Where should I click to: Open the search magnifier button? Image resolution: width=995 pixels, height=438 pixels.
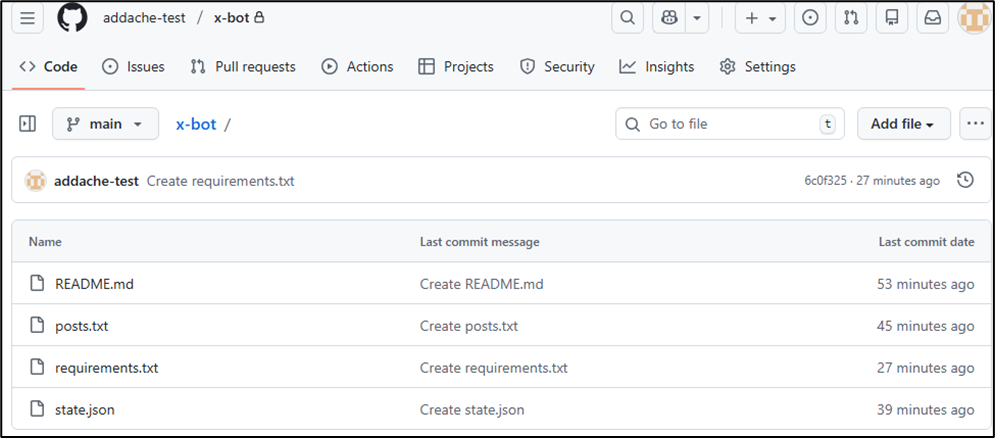click(627, 18)
